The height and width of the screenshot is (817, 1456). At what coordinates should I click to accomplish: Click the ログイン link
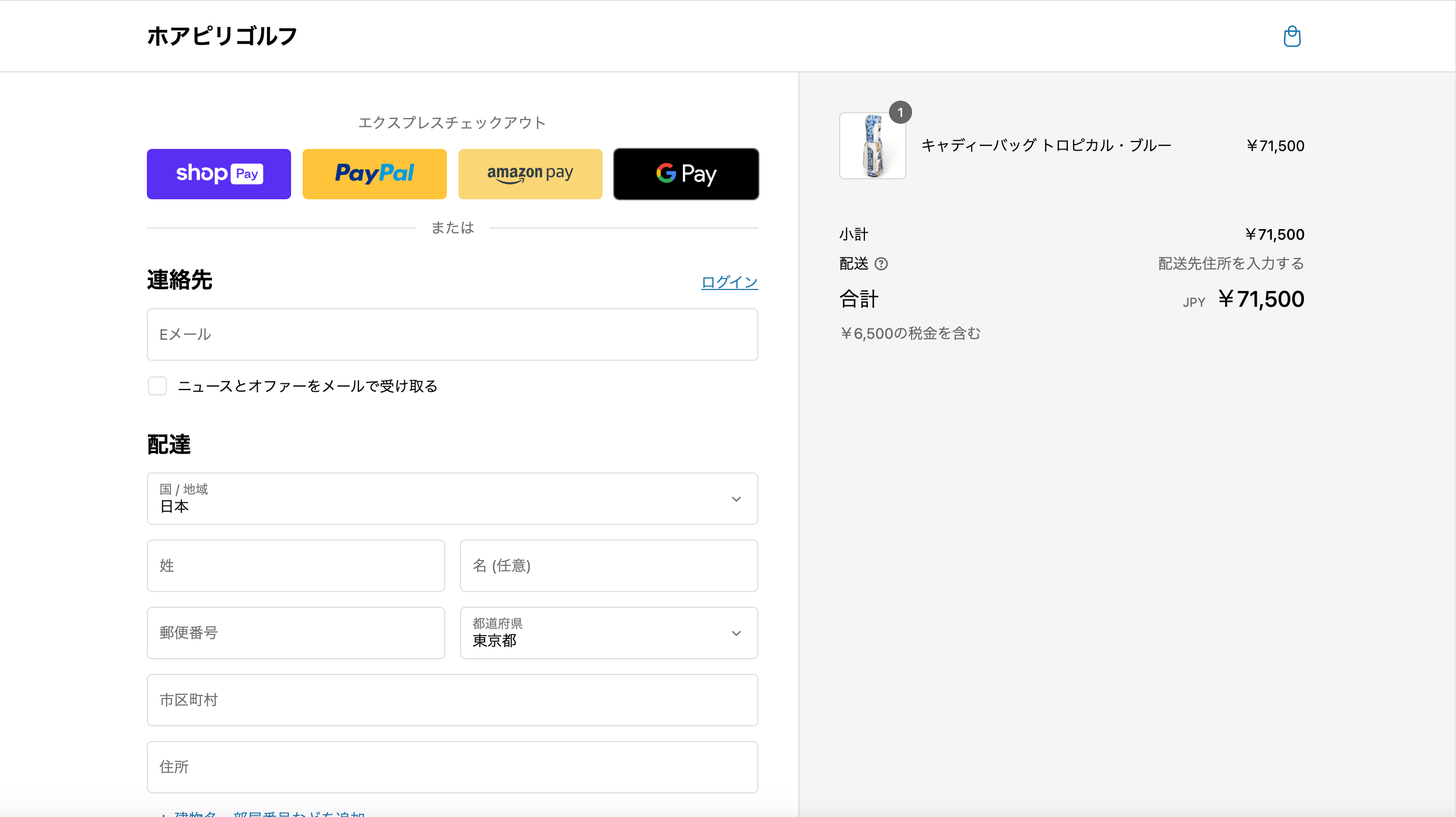tap(729, 282)
